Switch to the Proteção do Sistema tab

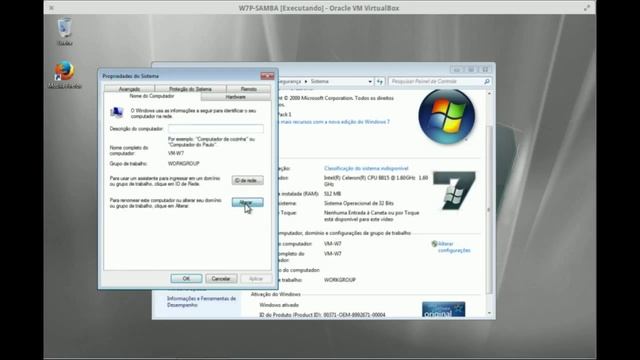(x=190, y=89)
